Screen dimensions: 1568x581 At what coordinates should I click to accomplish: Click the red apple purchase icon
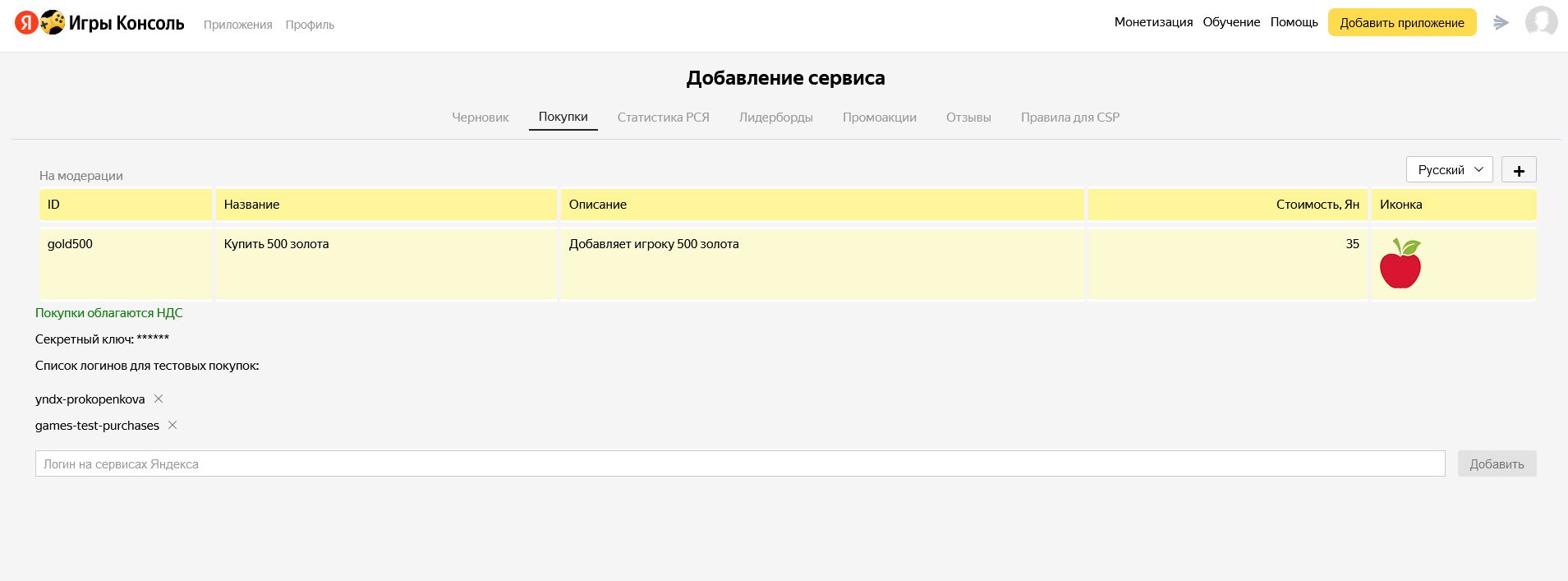click(x=1400, y=264)
